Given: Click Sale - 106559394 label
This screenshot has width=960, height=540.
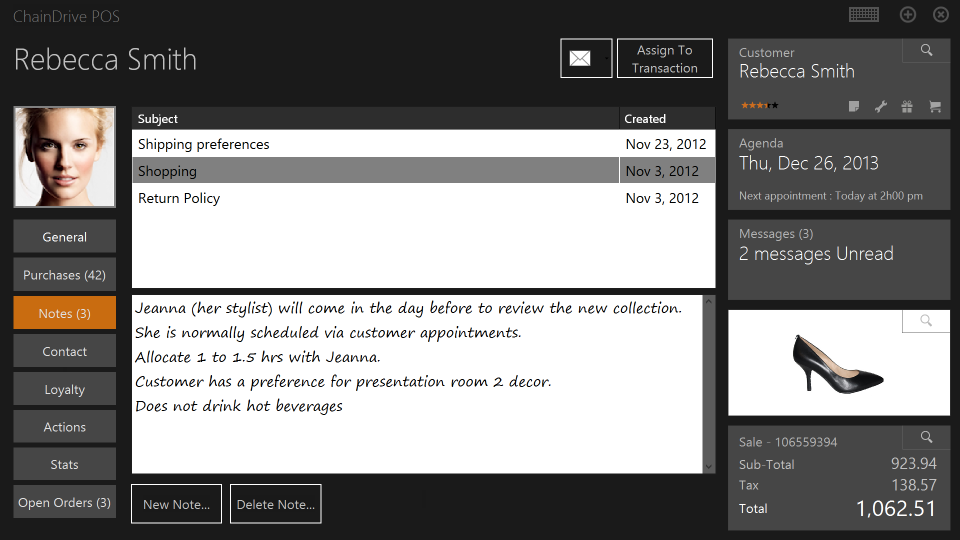Looking at the screenshot, I should [x=787, y=442].
